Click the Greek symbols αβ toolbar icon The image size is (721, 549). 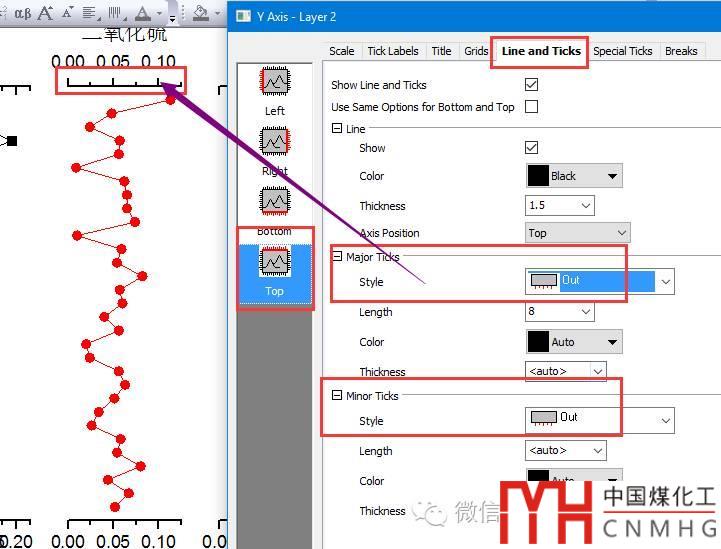[x=23, y=13]
